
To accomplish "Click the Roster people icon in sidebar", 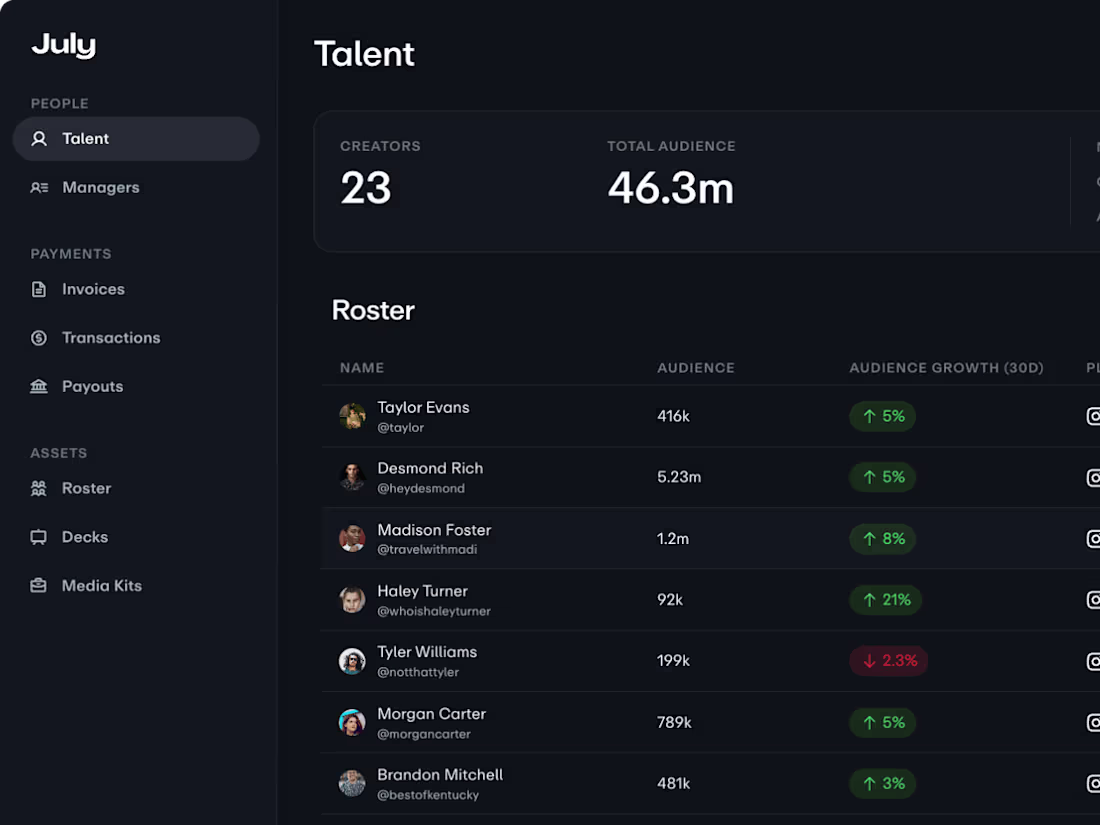I will [x=39, y=489].
